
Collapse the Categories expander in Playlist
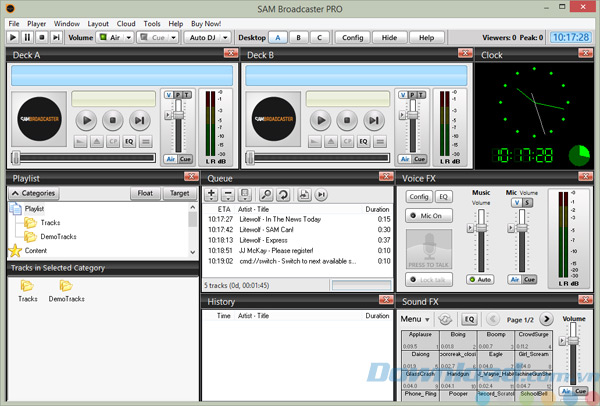[34, 193]
